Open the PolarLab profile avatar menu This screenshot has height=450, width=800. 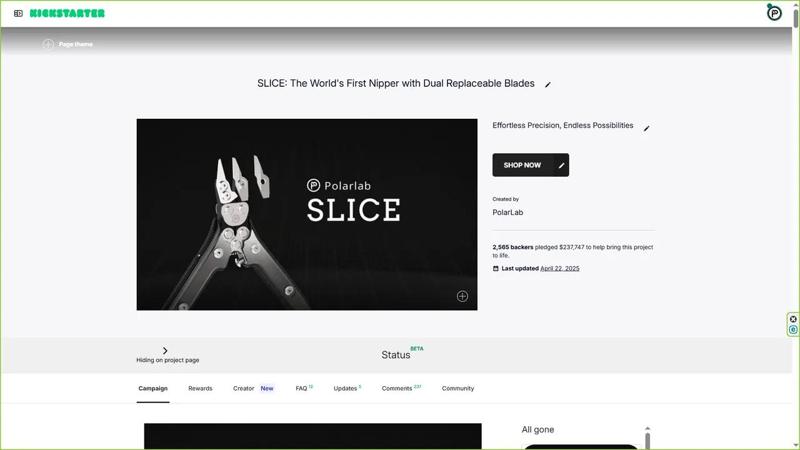[x=774, y=13]
